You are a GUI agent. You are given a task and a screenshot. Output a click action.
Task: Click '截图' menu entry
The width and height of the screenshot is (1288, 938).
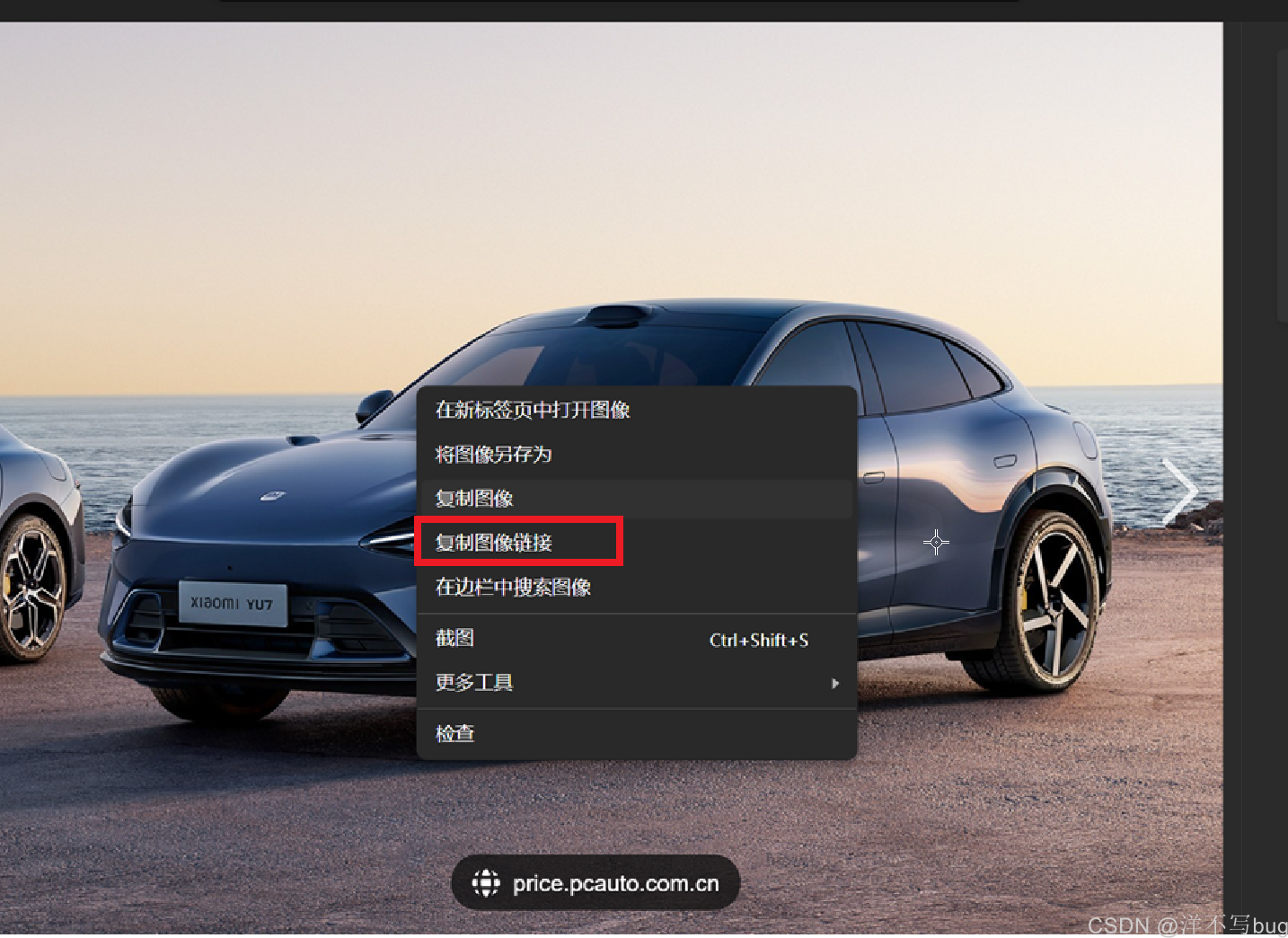point(637,639)
